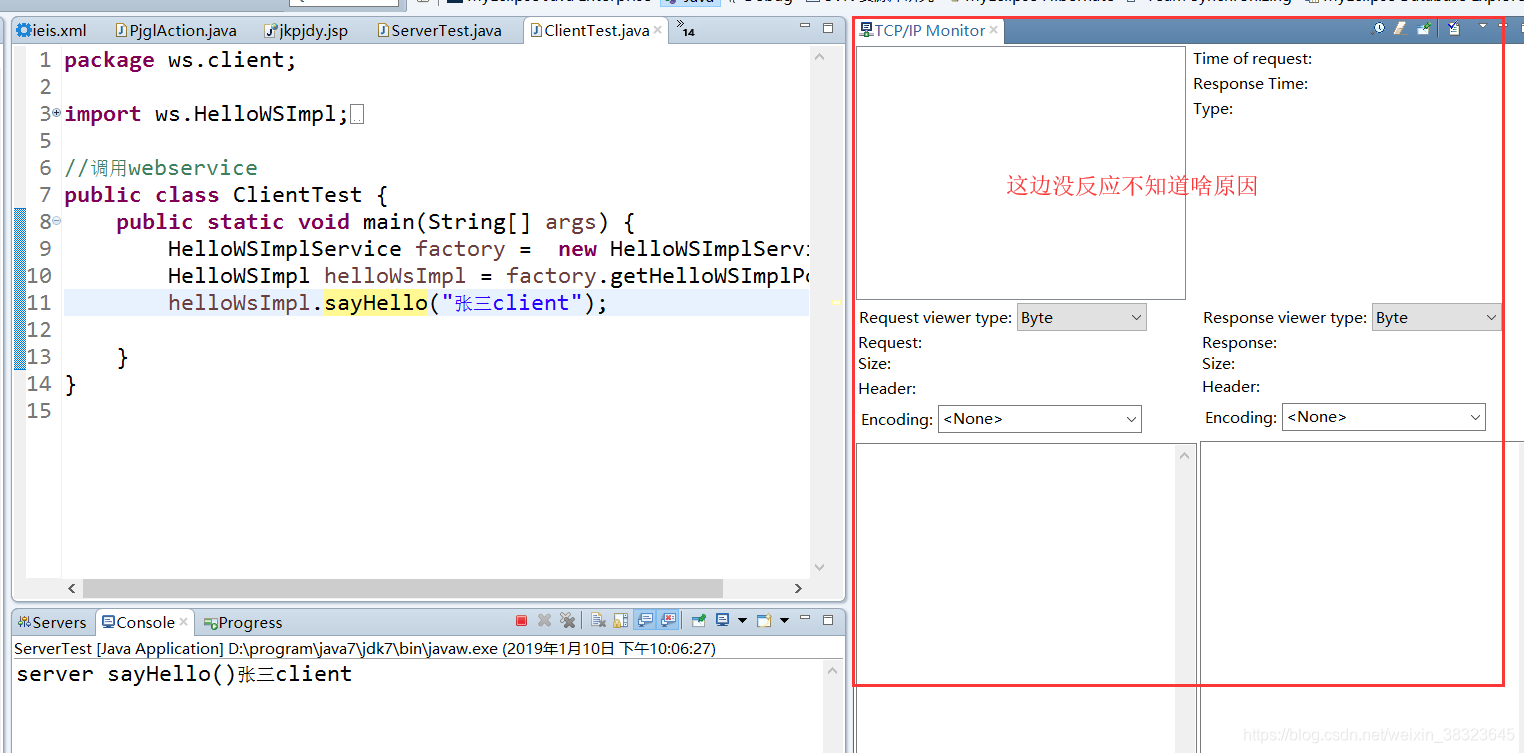Image resolution: width=1524 pixels, height=753 pixels.
Task: Click the sayHello method call on line 11
Action: [375, 303]
